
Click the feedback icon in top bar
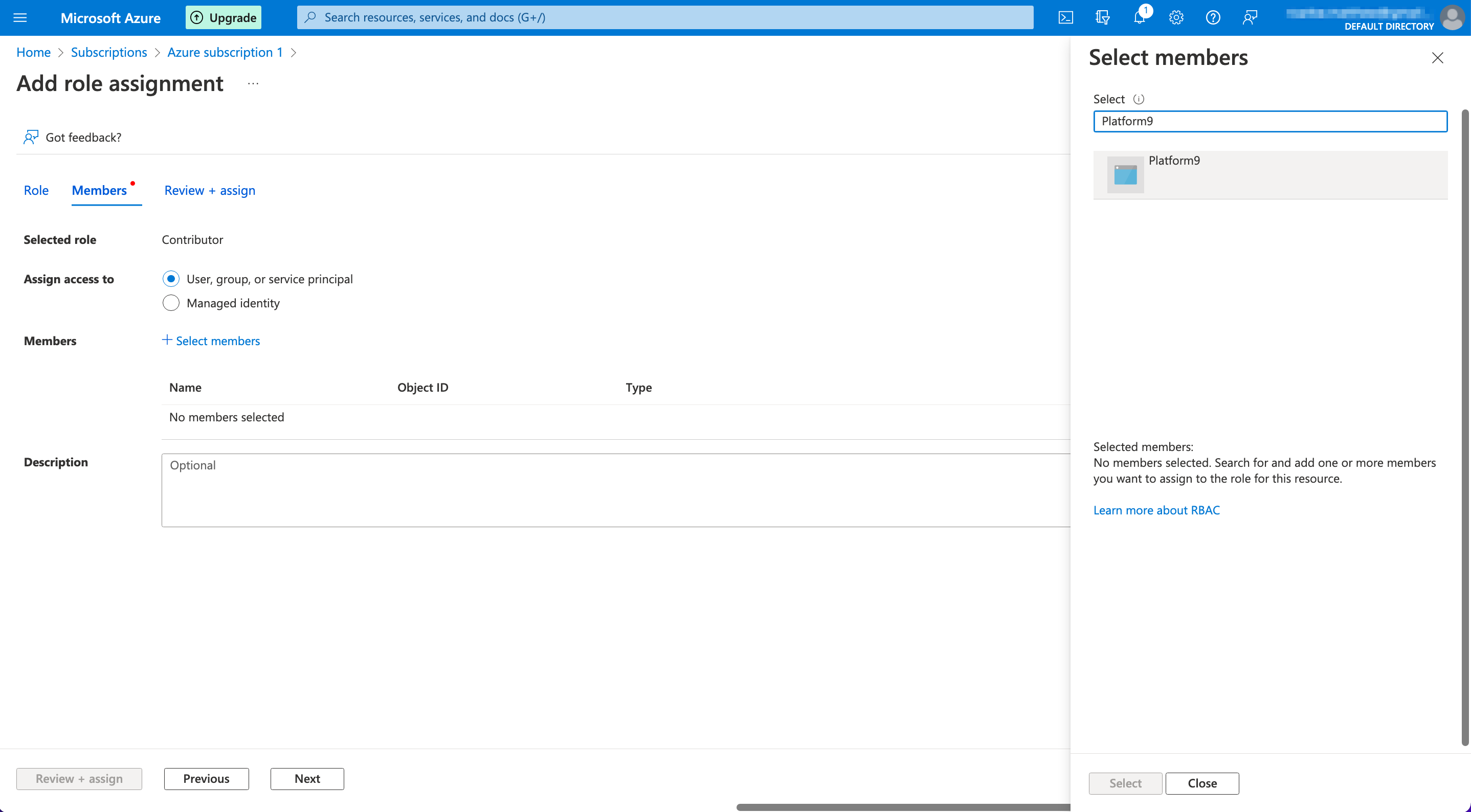click(1250, 17)
